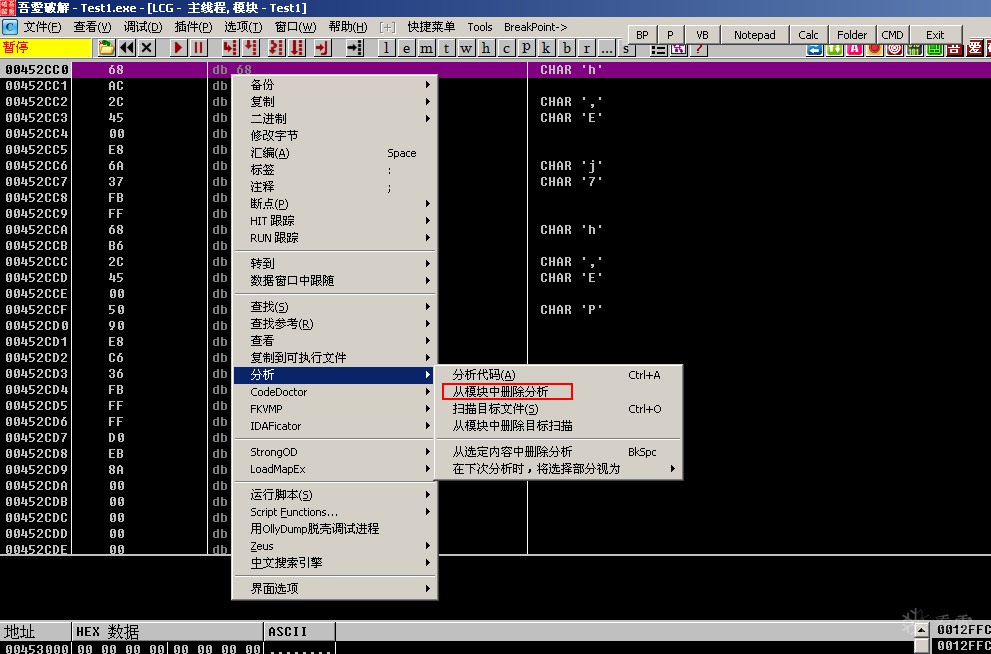
Task: Click the step over toolbar icon
Action: click(x=251, y=47)
